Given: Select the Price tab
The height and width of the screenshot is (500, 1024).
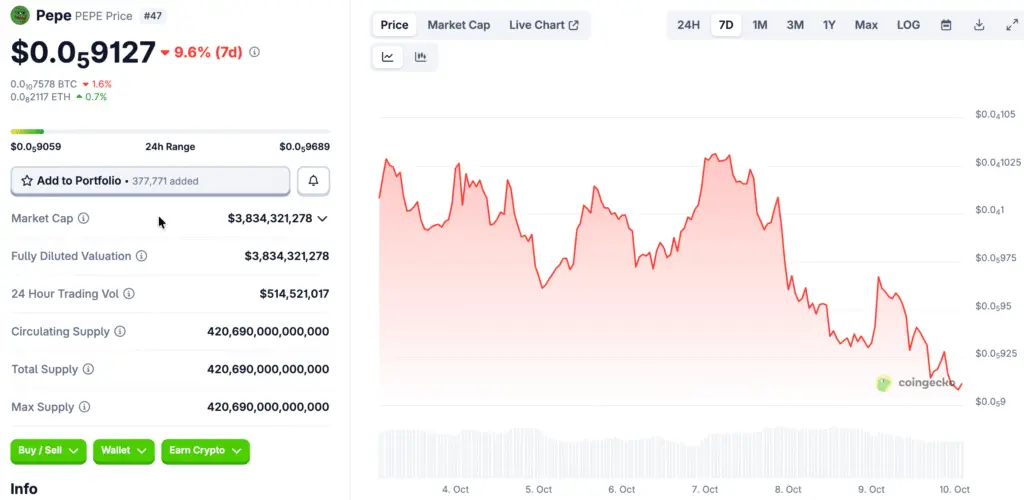Looking at the screenshot, I should [394, 25].
